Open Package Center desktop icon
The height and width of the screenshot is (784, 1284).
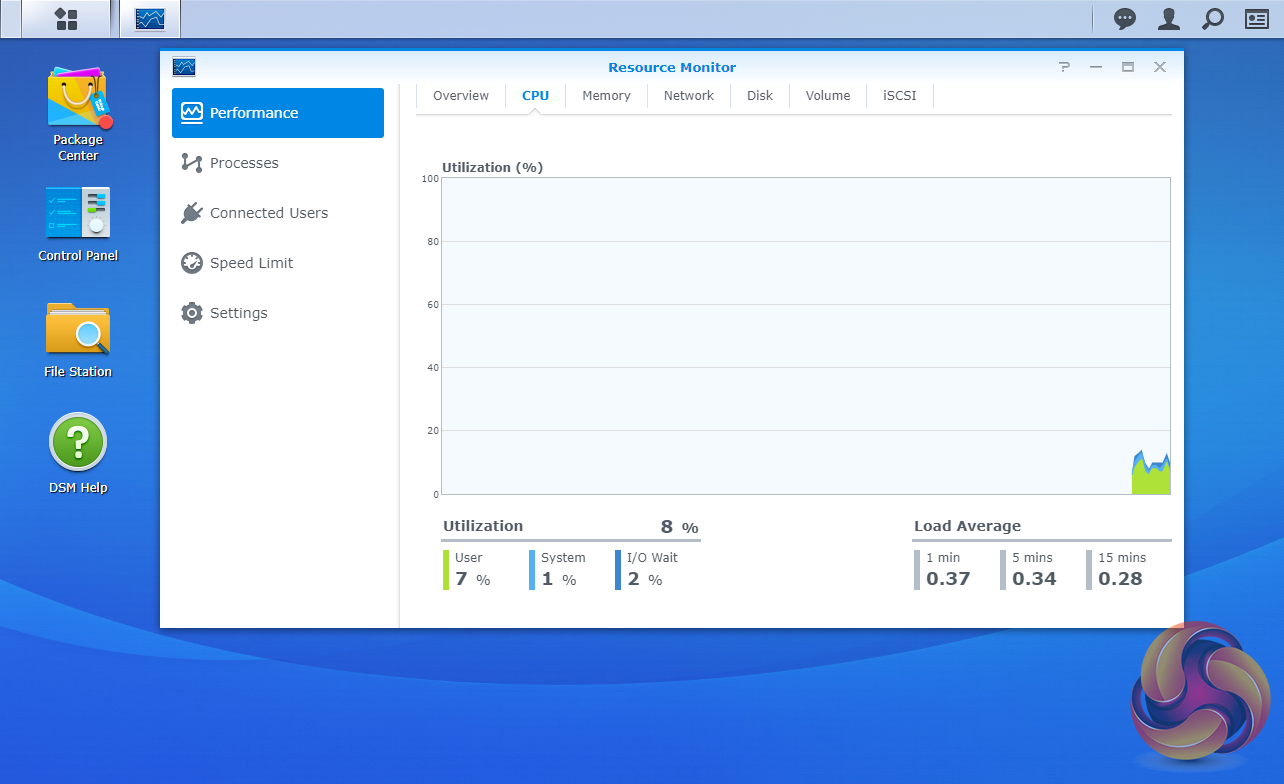78,113
